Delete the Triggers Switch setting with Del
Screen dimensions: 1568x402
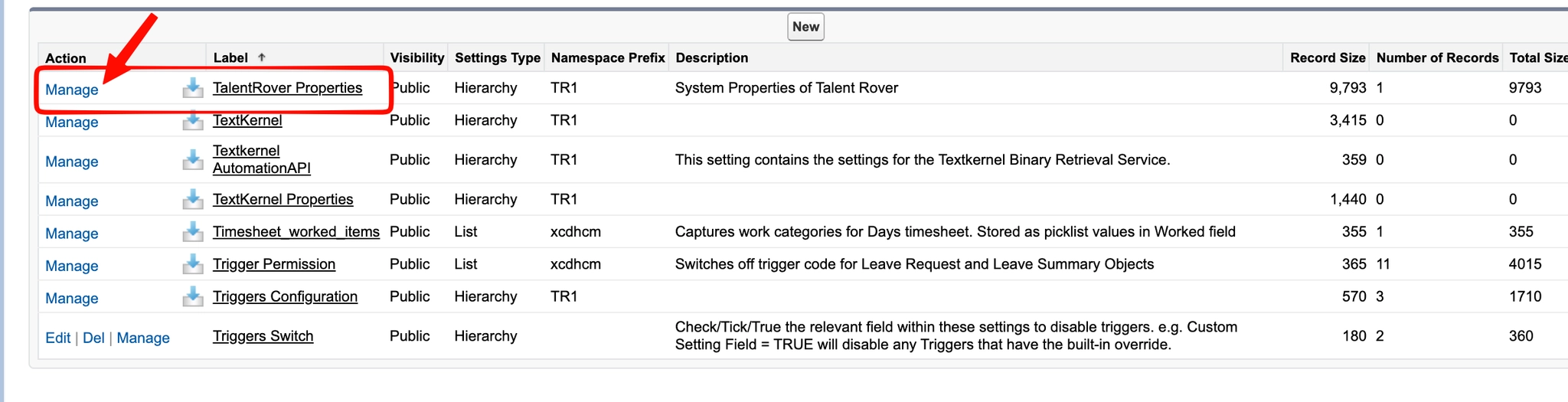click(93, 338)
